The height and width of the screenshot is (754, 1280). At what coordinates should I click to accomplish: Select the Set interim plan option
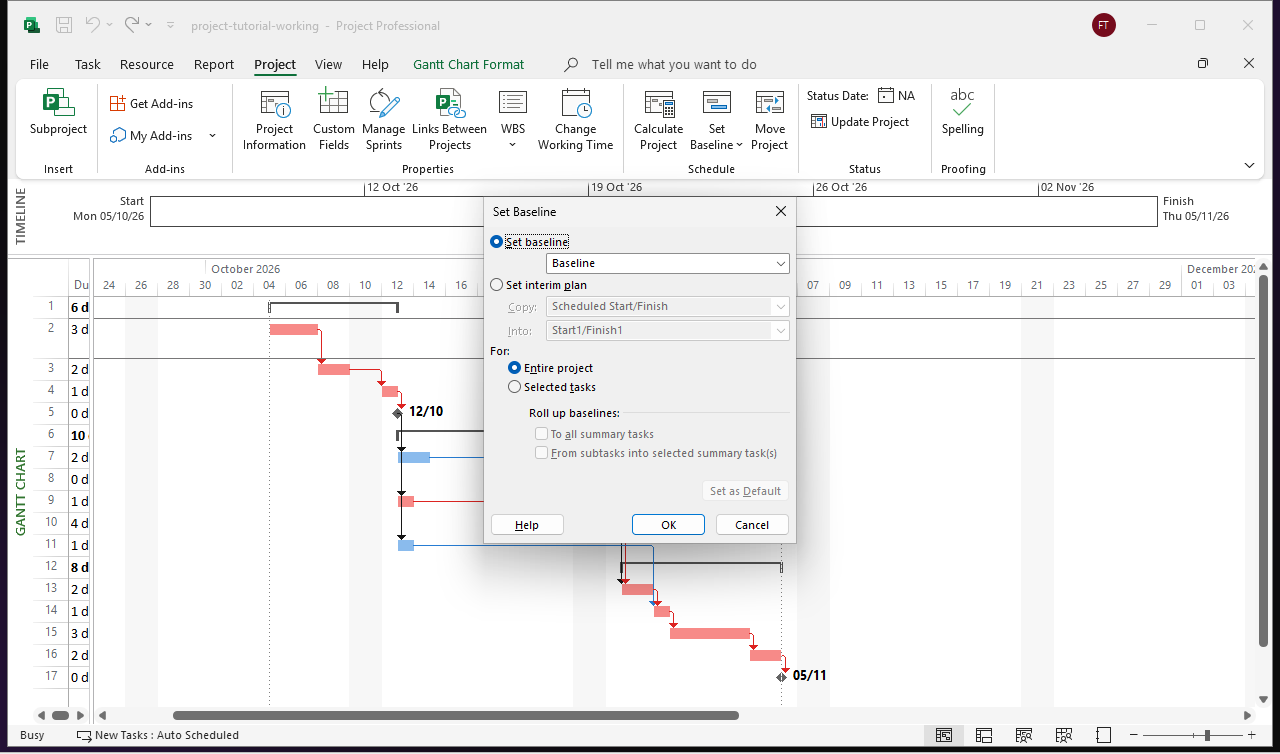[497, 285]
